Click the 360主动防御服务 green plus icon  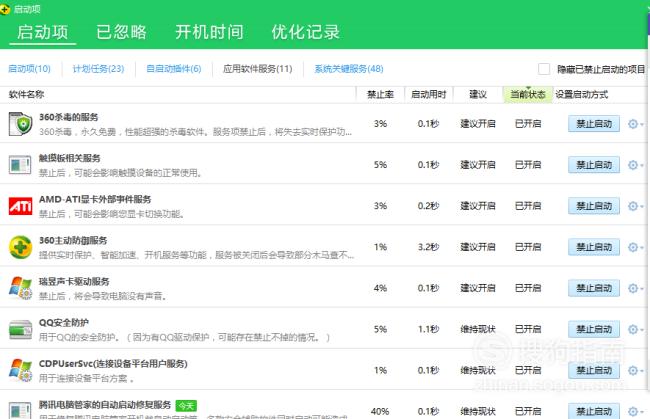pyautogui.click(x=20, y=247)
